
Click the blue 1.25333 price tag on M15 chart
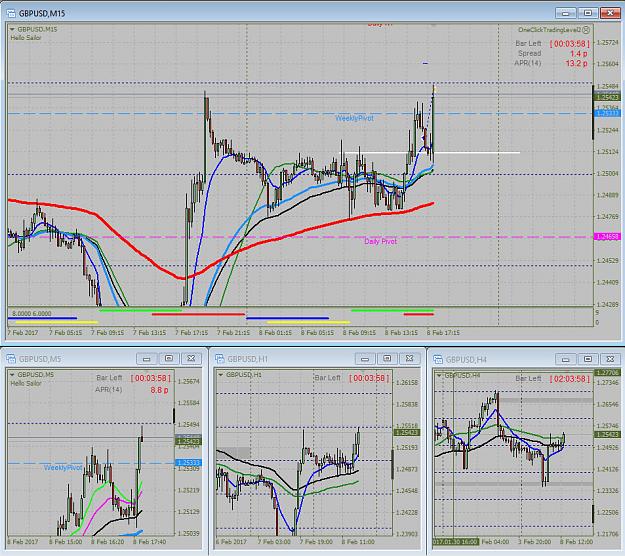pos(607,114)
